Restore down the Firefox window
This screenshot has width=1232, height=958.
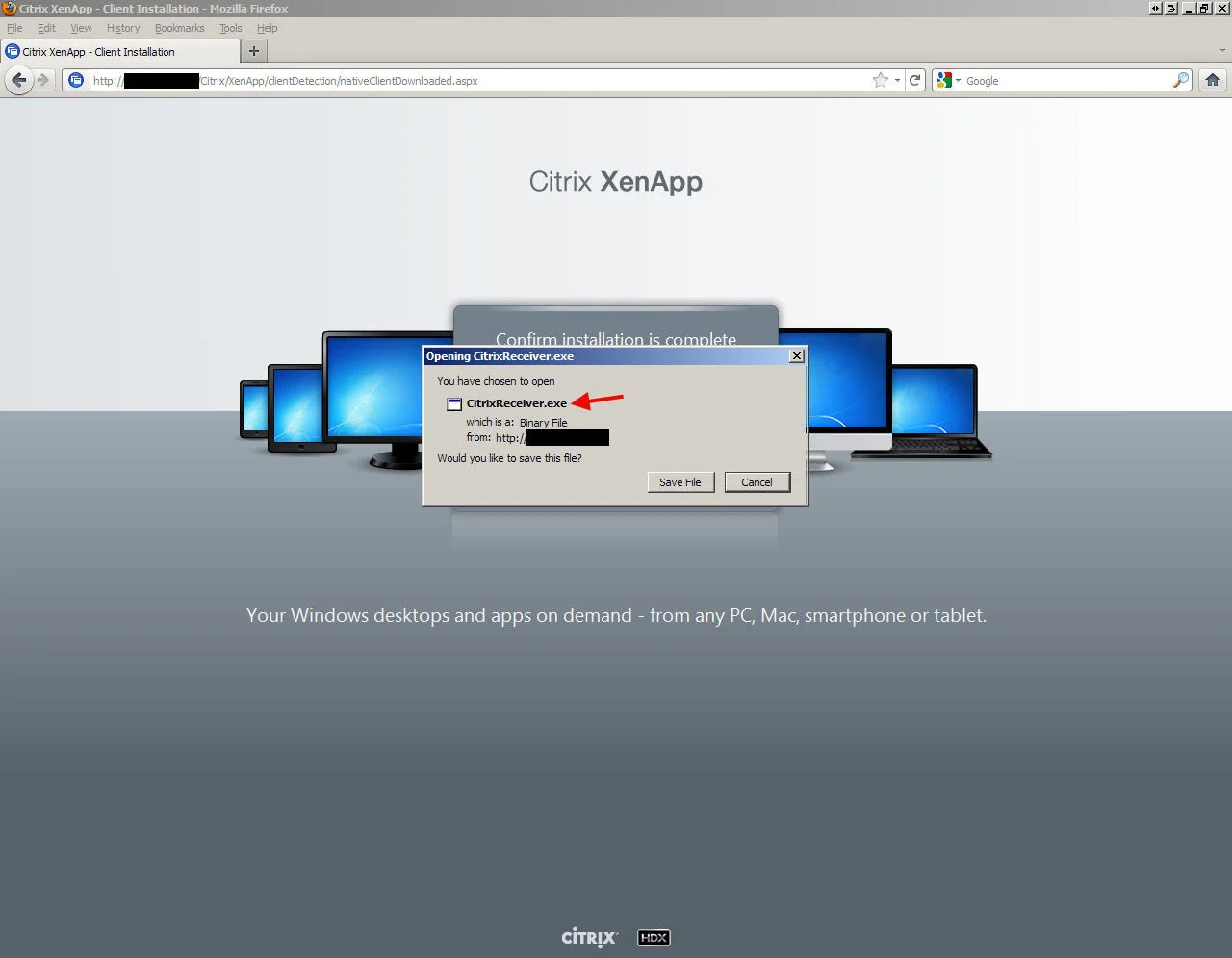click(1203, 8)
